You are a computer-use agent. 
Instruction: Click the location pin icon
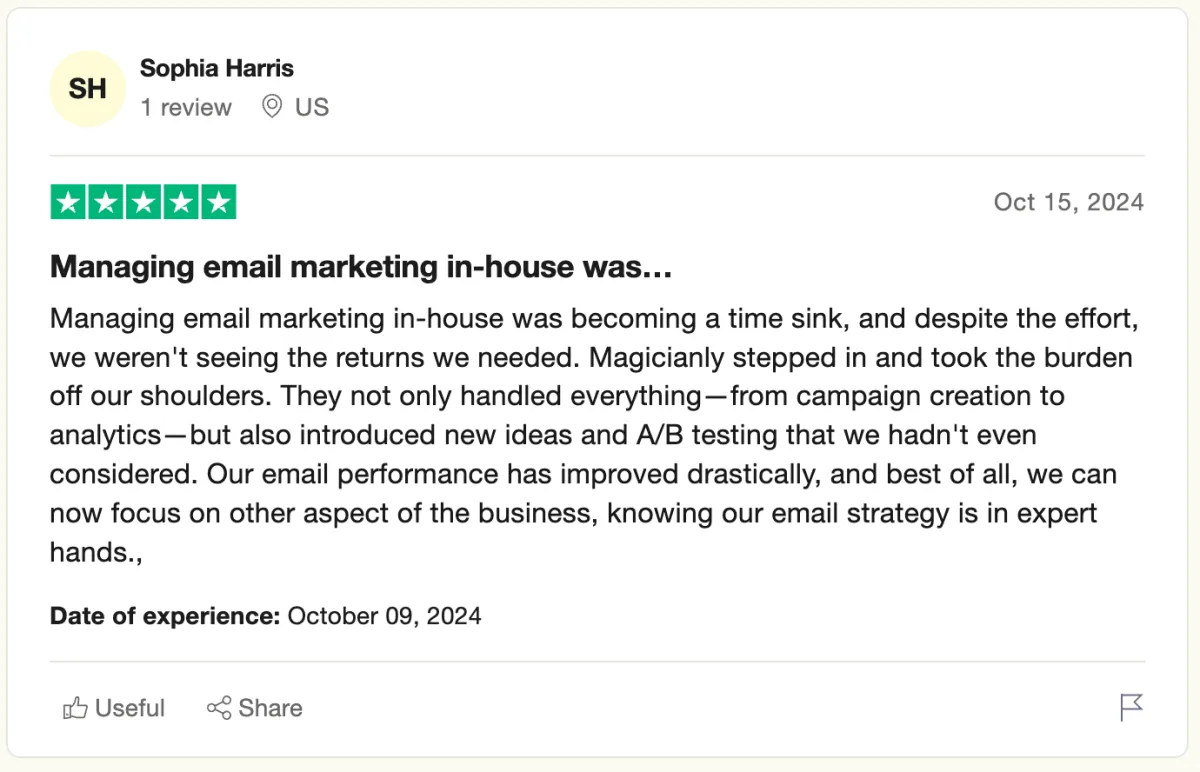[271, 106]
